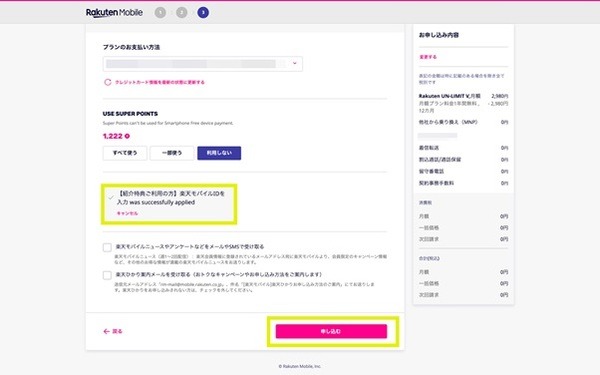The width and height of the screenshot is (600, 375).
Task: Go back with the 戻る arrow link
Action: tap(113, 331)
